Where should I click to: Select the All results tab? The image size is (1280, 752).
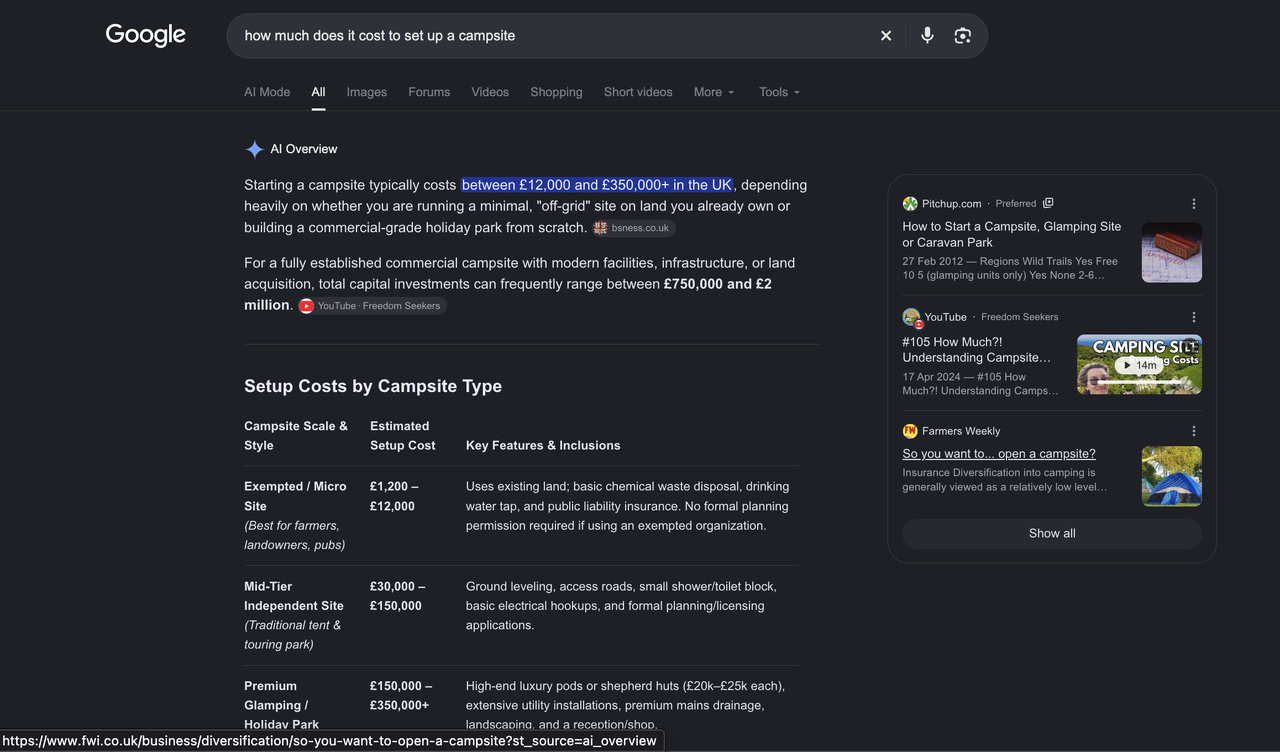pos(318,92)
